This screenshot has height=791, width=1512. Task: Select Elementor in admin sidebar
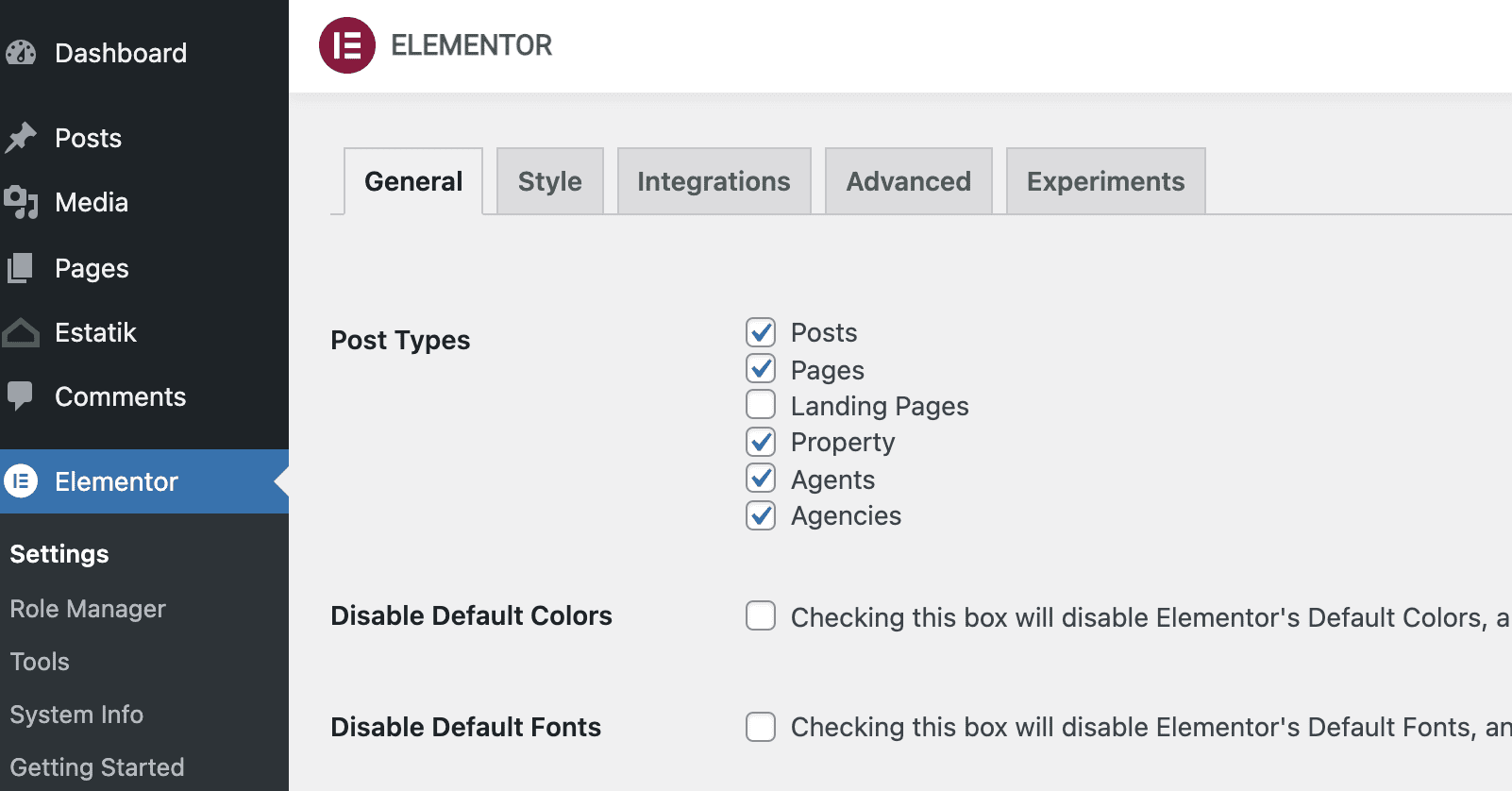point(144,481)
